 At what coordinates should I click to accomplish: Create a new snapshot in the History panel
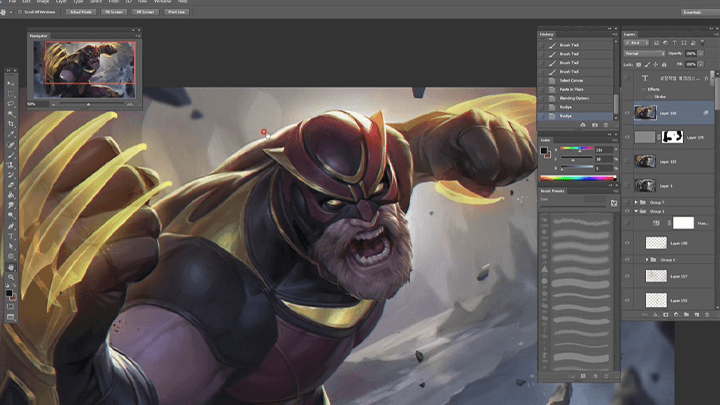595,125
